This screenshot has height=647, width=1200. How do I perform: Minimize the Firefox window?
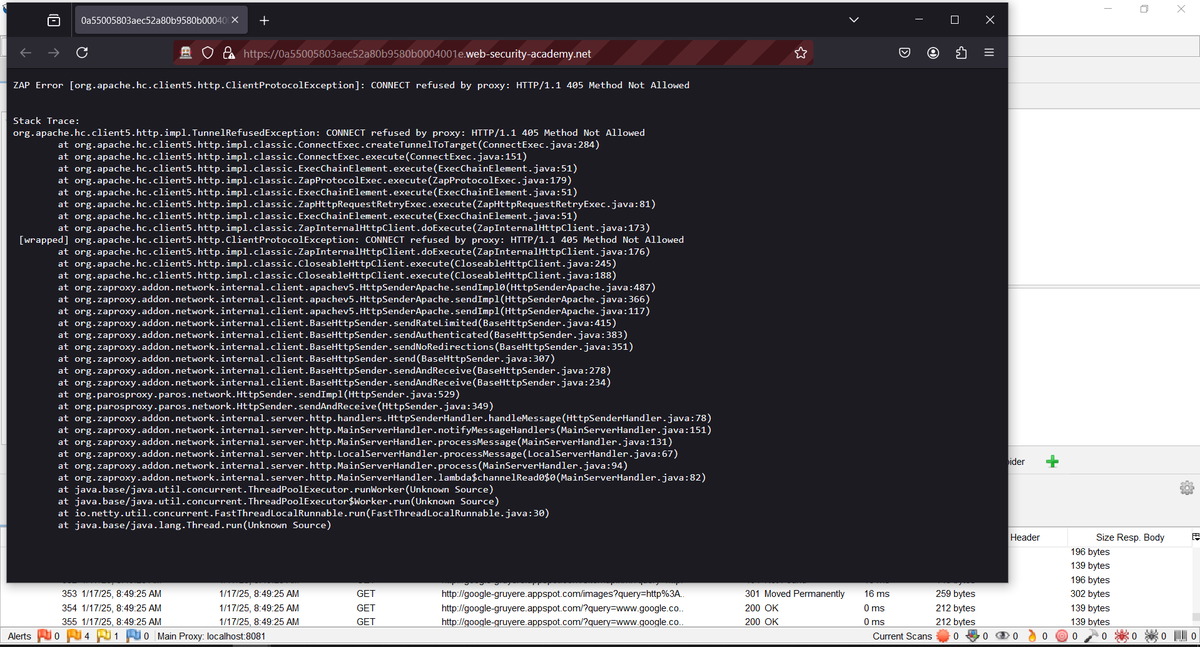coord(918,20)
